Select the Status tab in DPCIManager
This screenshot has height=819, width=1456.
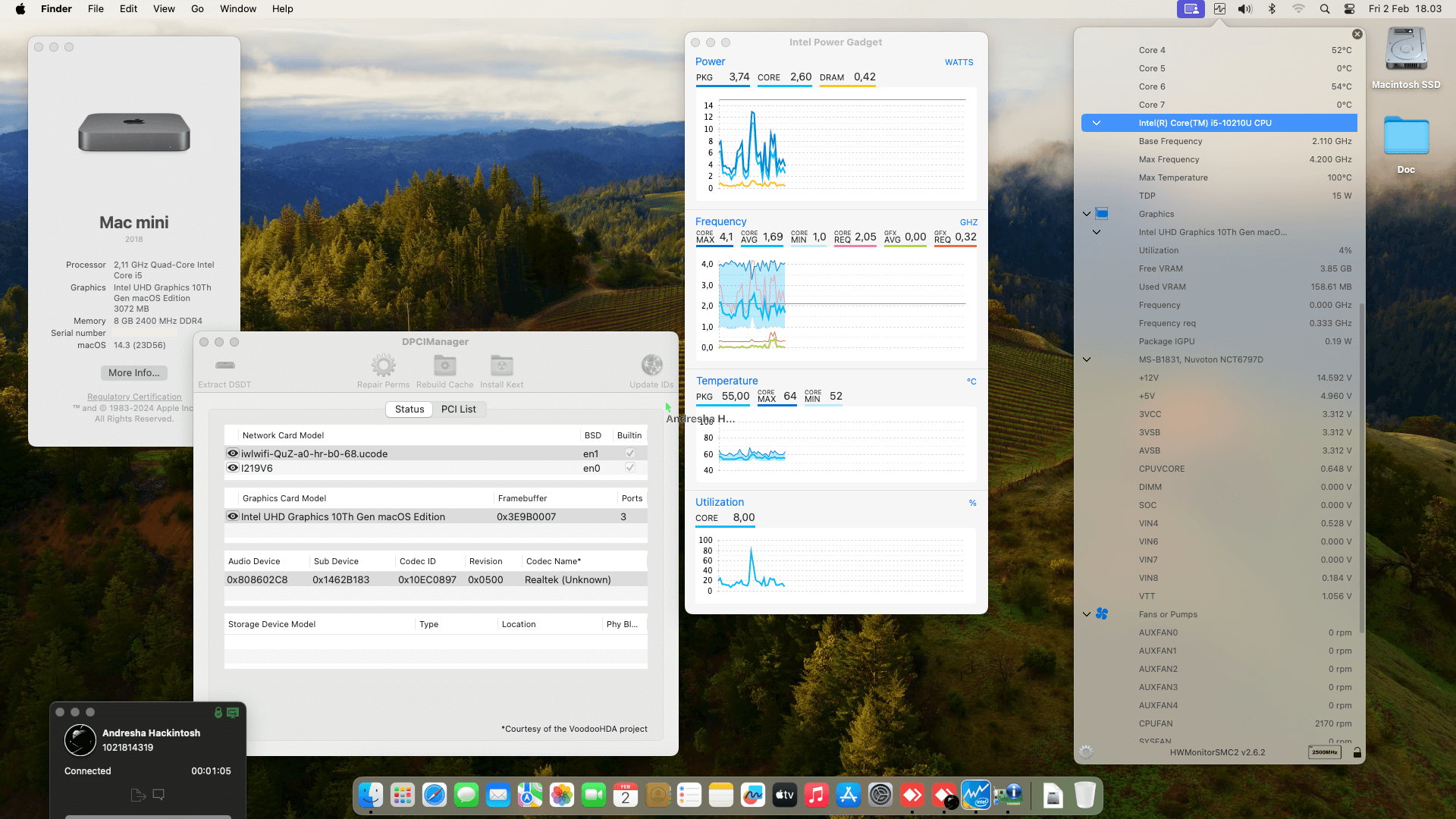pos(409,409)
